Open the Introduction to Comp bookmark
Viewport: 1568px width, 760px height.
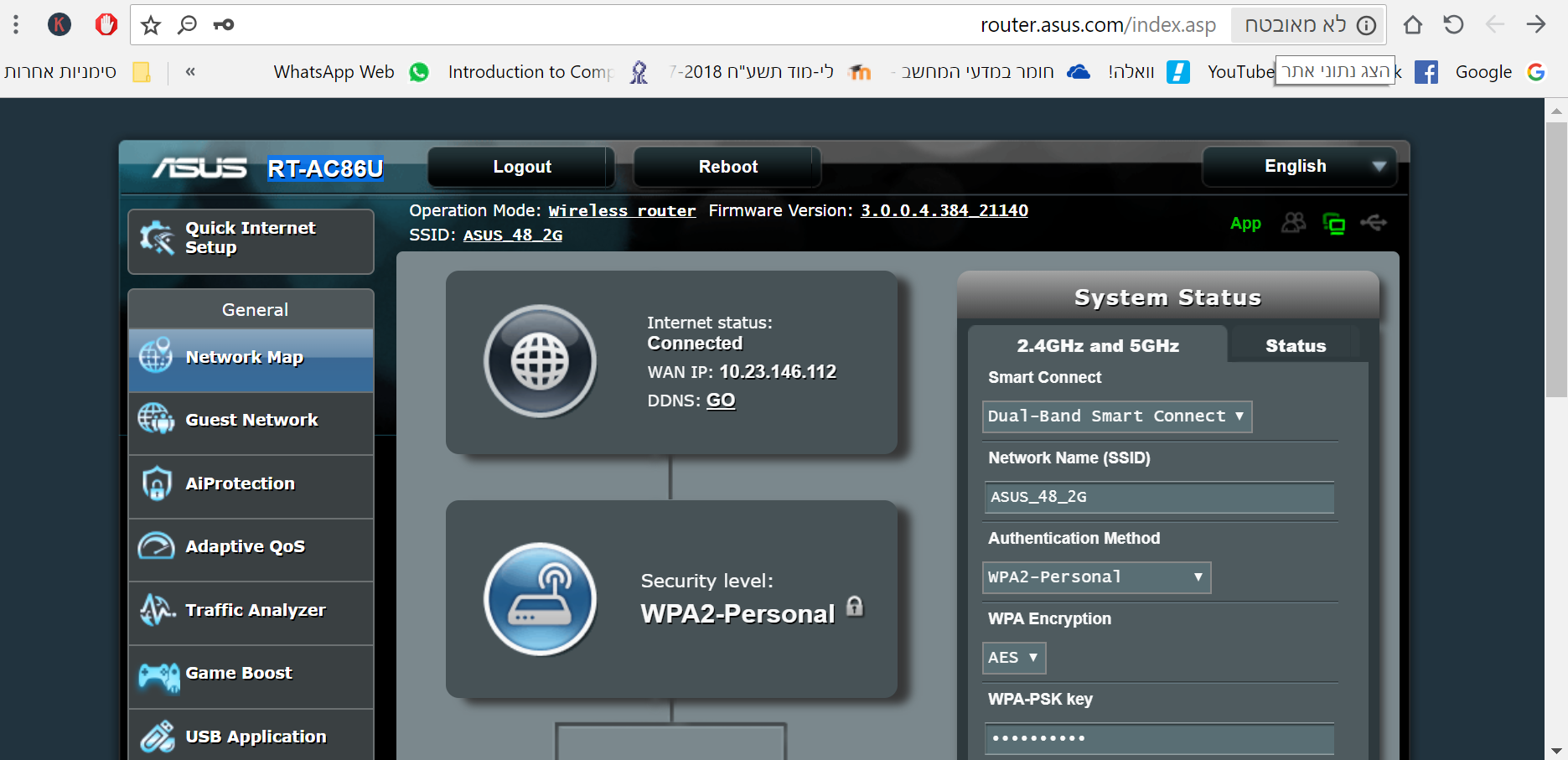click(x=548, y=72)
